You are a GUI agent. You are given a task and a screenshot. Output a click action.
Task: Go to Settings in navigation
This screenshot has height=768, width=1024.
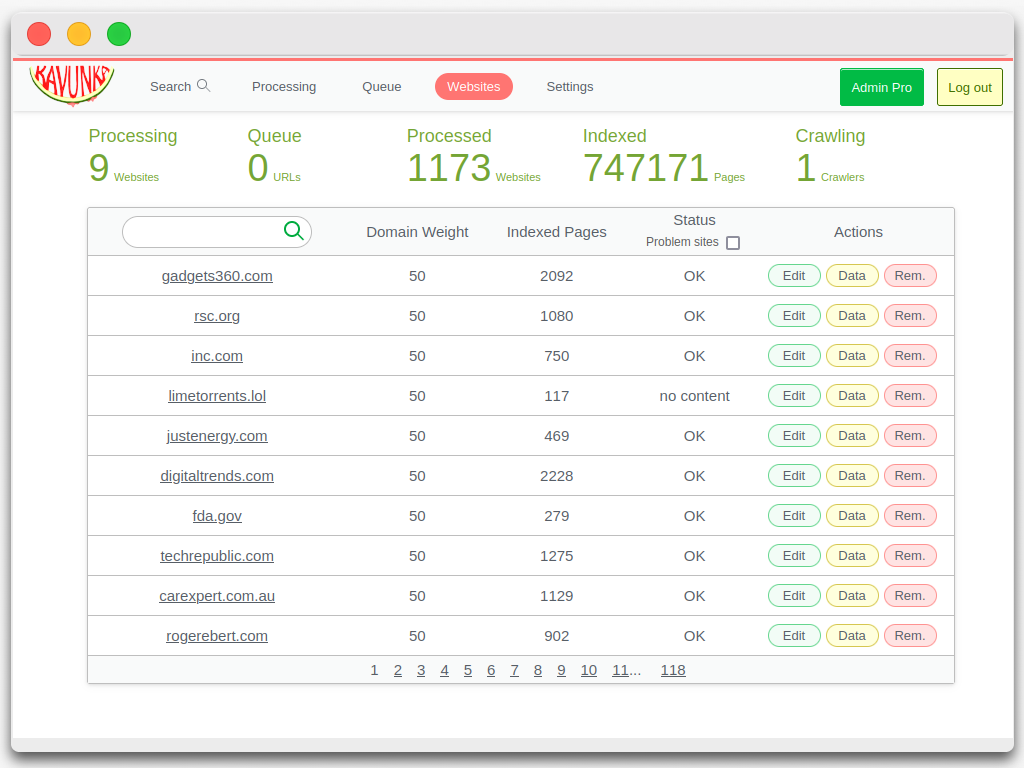point(569,87)
